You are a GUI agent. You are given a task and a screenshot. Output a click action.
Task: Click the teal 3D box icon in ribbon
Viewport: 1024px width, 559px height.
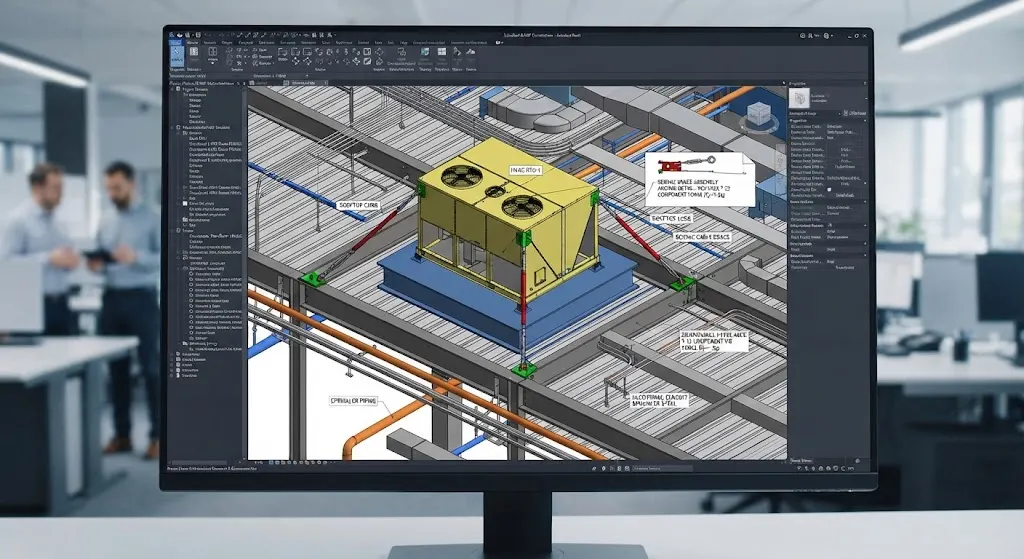[425, 52]
